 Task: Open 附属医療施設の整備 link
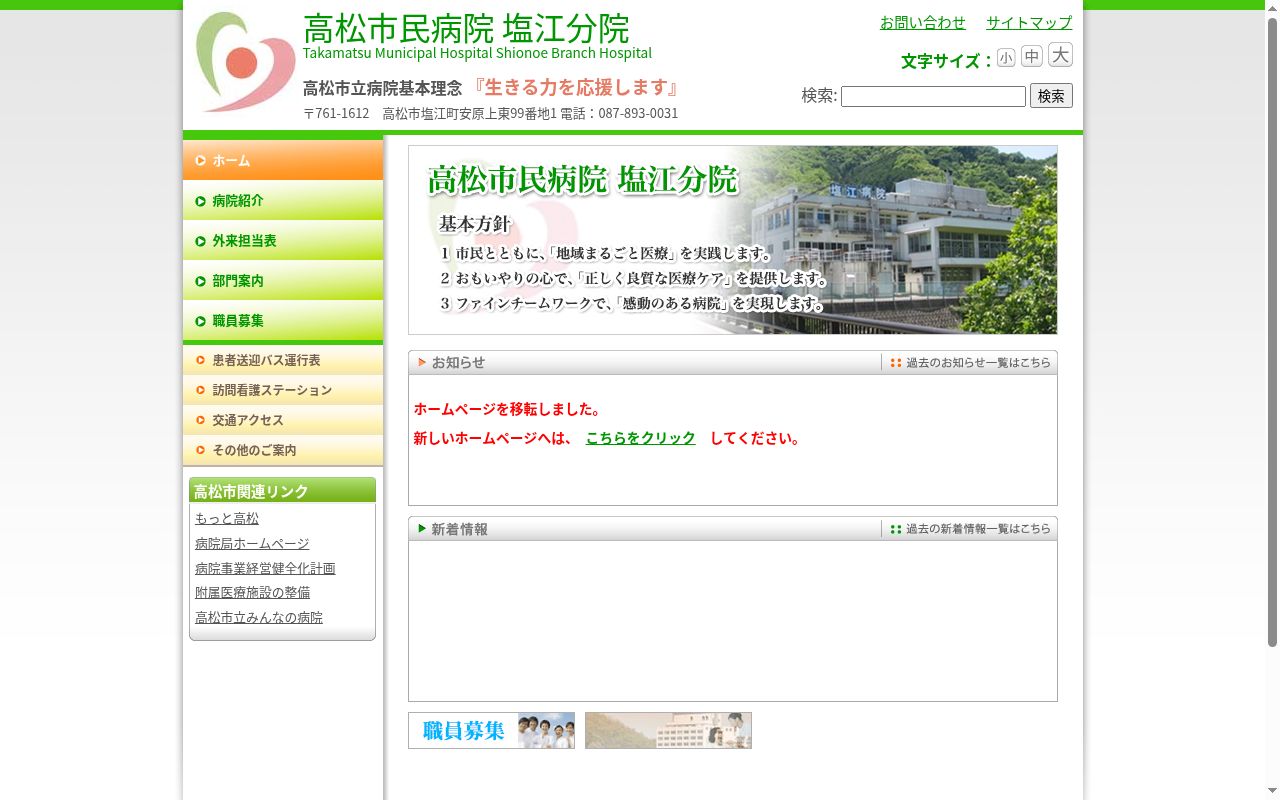252,592
